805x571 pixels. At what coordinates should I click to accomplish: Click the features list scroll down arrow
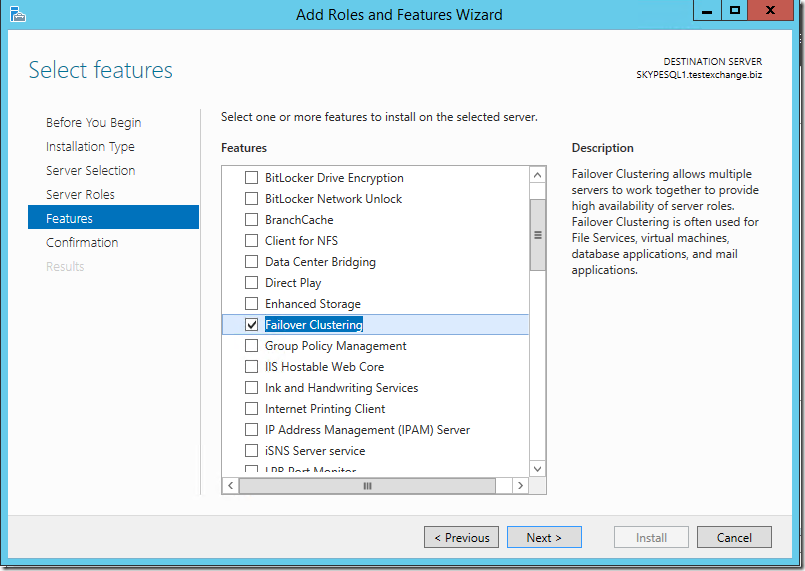(538, 469)
